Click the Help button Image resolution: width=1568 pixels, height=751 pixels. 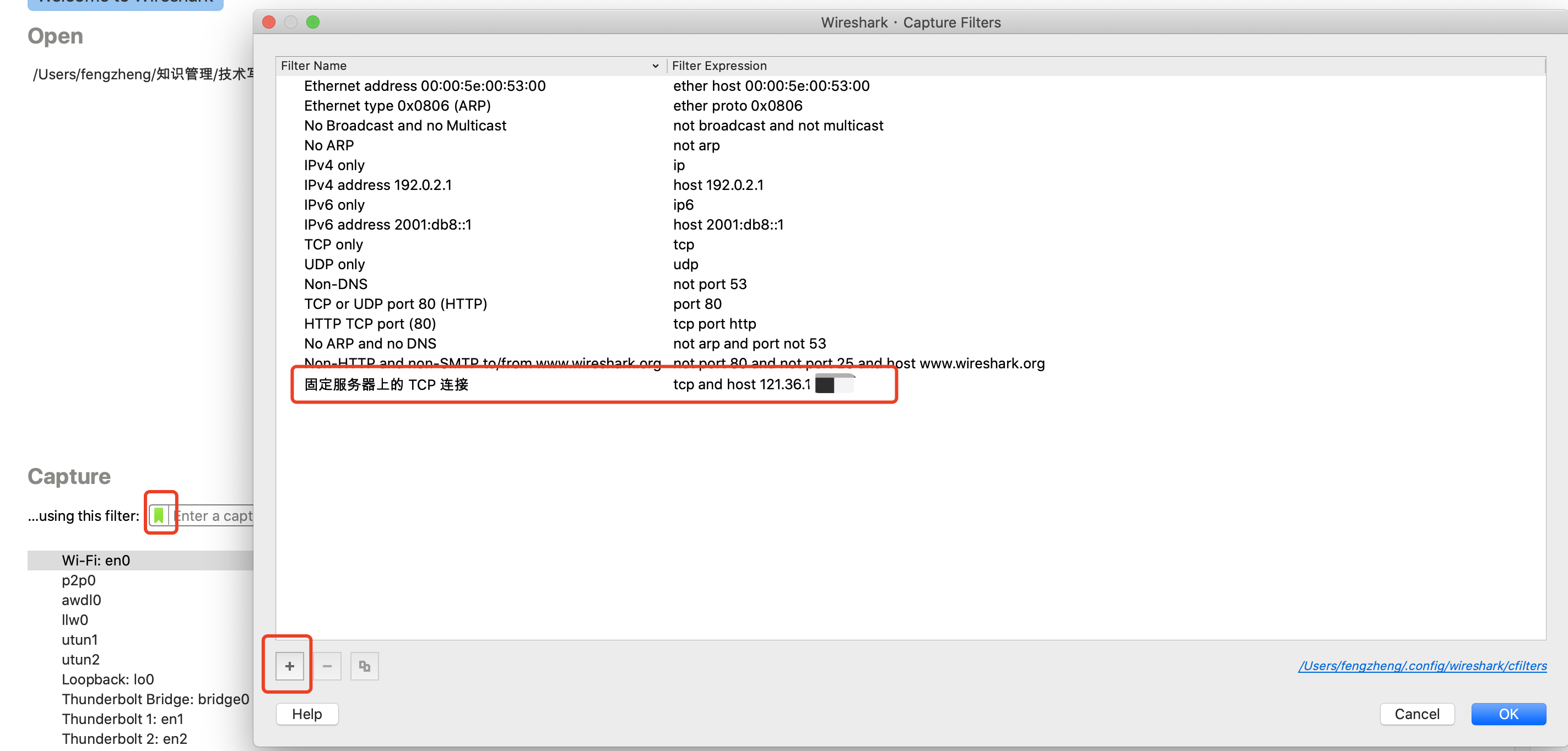pos(307,714)
